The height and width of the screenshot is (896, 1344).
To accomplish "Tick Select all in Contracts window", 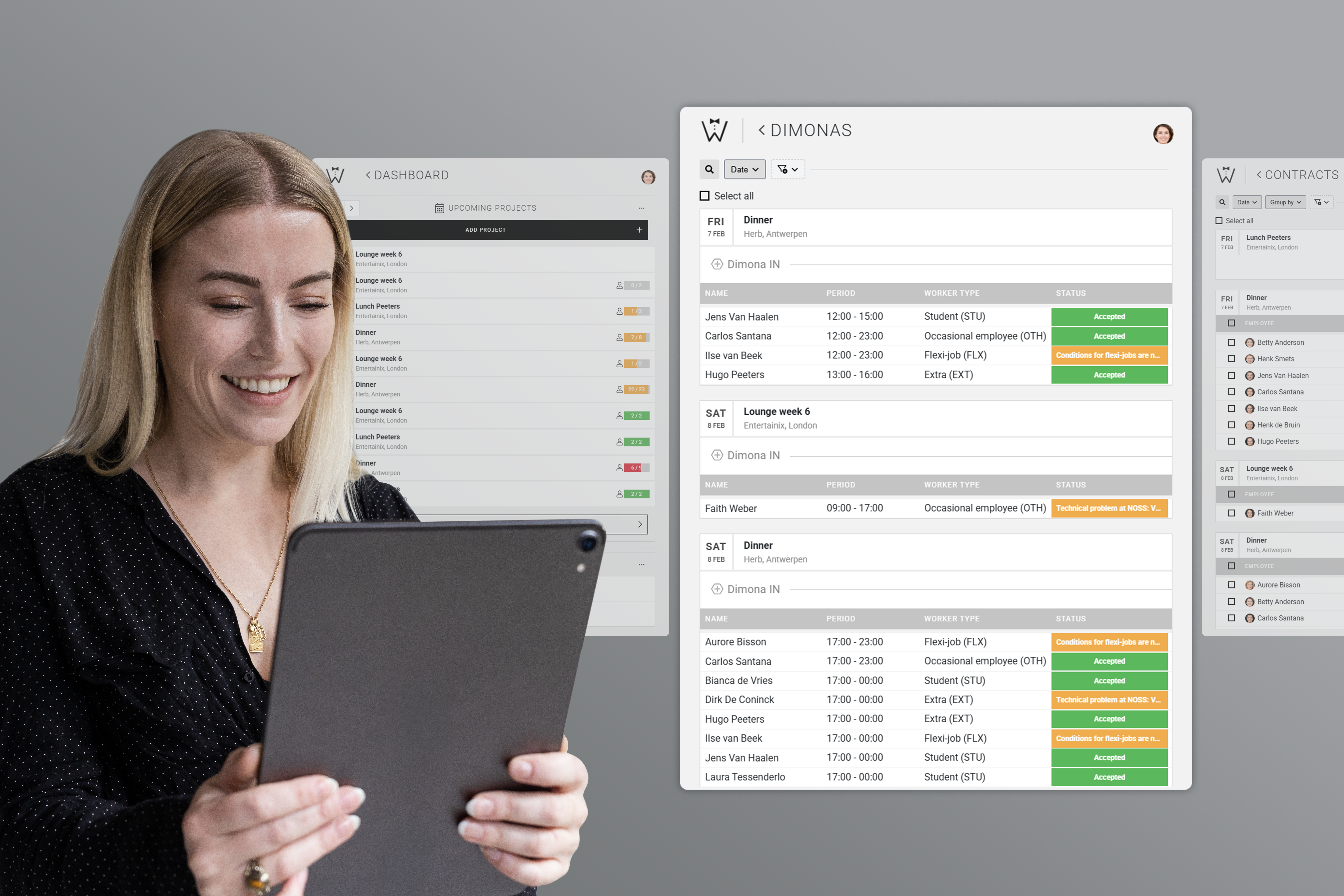I will tap(1219, 221).
